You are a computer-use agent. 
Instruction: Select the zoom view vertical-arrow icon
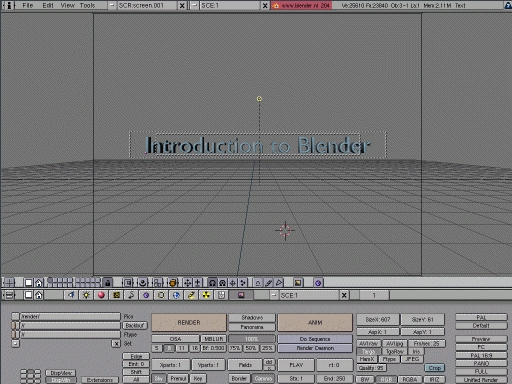click(x=197, y=283)
